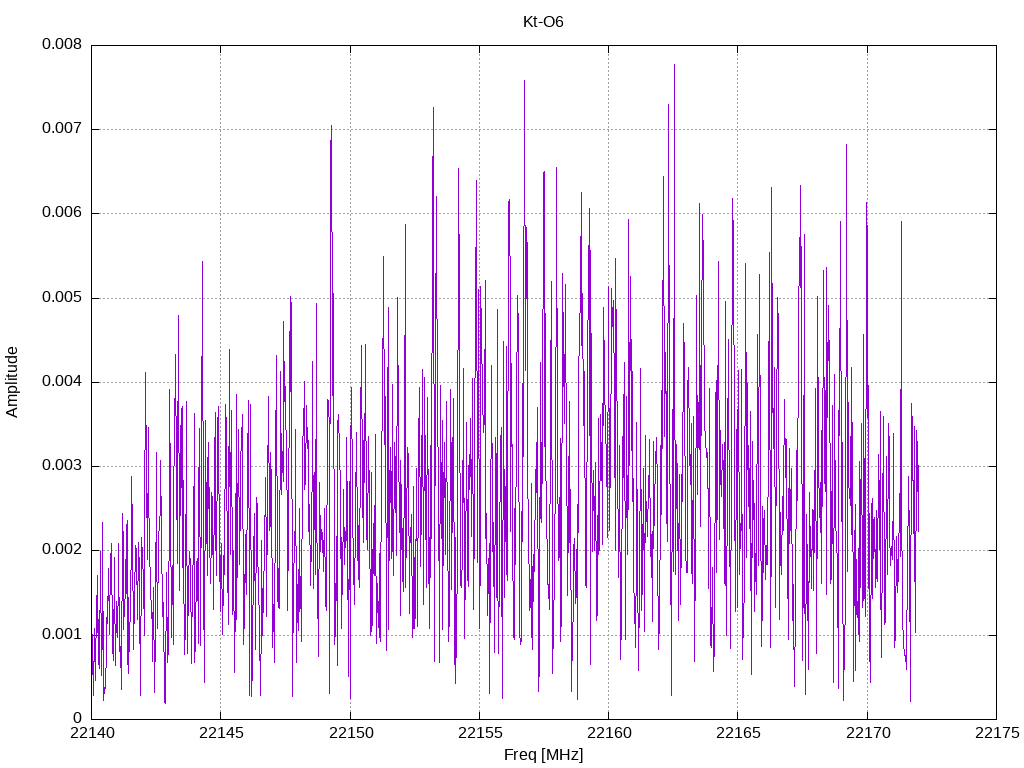Screen dimensions: 1024x768
Task: Click the Freq [MHz] x-axis label
Action: pyautogui.click(x=543, y=755)
